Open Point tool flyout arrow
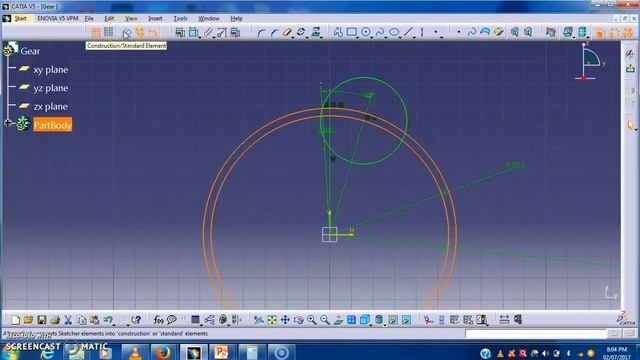This screenshot has width=640, height=360. 442,37
